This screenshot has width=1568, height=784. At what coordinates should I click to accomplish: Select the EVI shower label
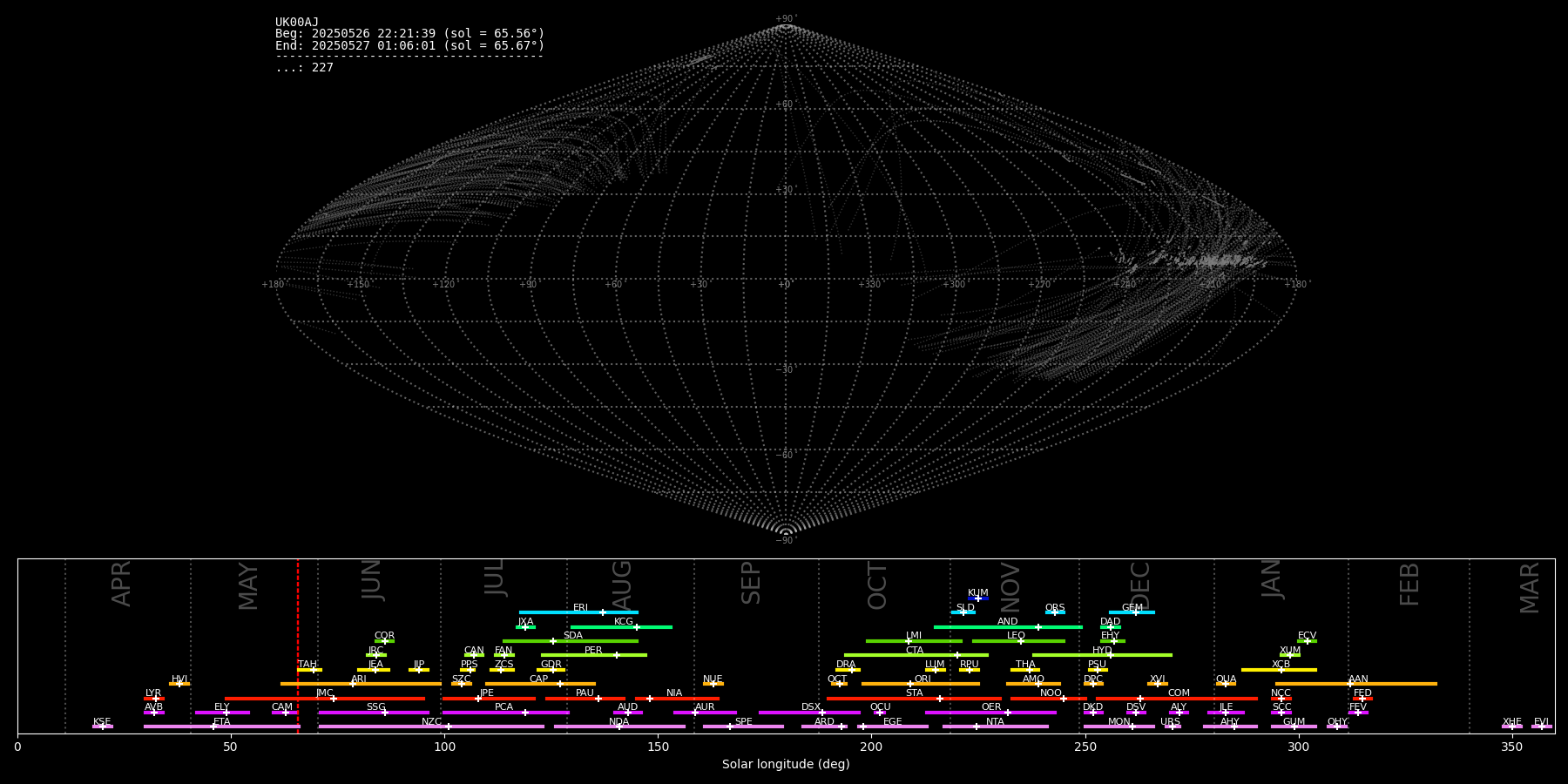tap(1542, 722)
